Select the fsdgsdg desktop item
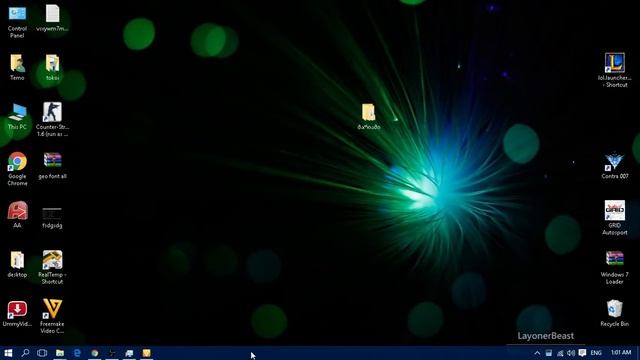 52,213
